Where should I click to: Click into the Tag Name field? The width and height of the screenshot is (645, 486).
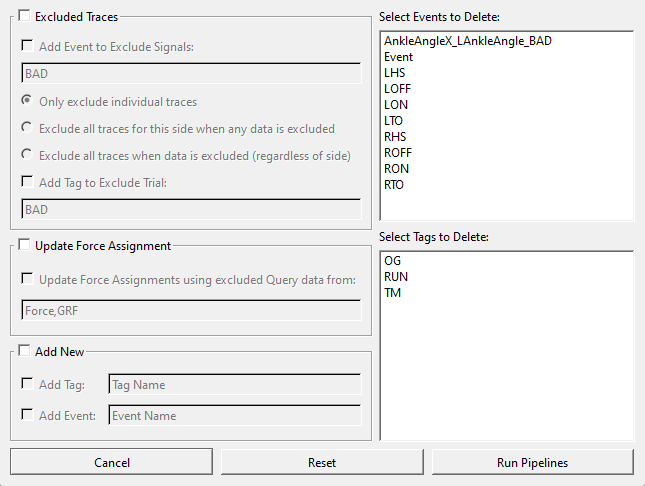click(235, 384)
